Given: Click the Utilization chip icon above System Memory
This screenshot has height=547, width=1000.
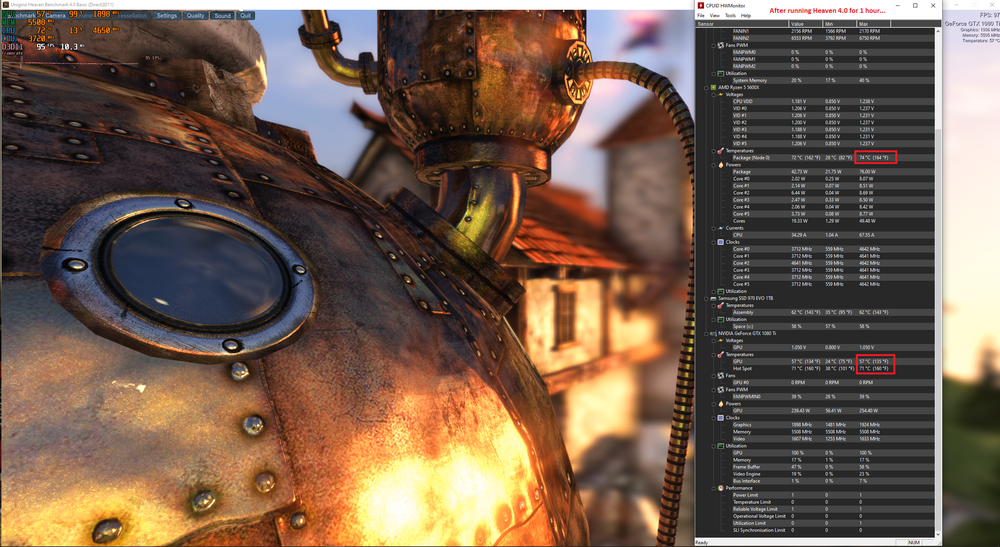Looking at the screenshot, I should (721, 73).
